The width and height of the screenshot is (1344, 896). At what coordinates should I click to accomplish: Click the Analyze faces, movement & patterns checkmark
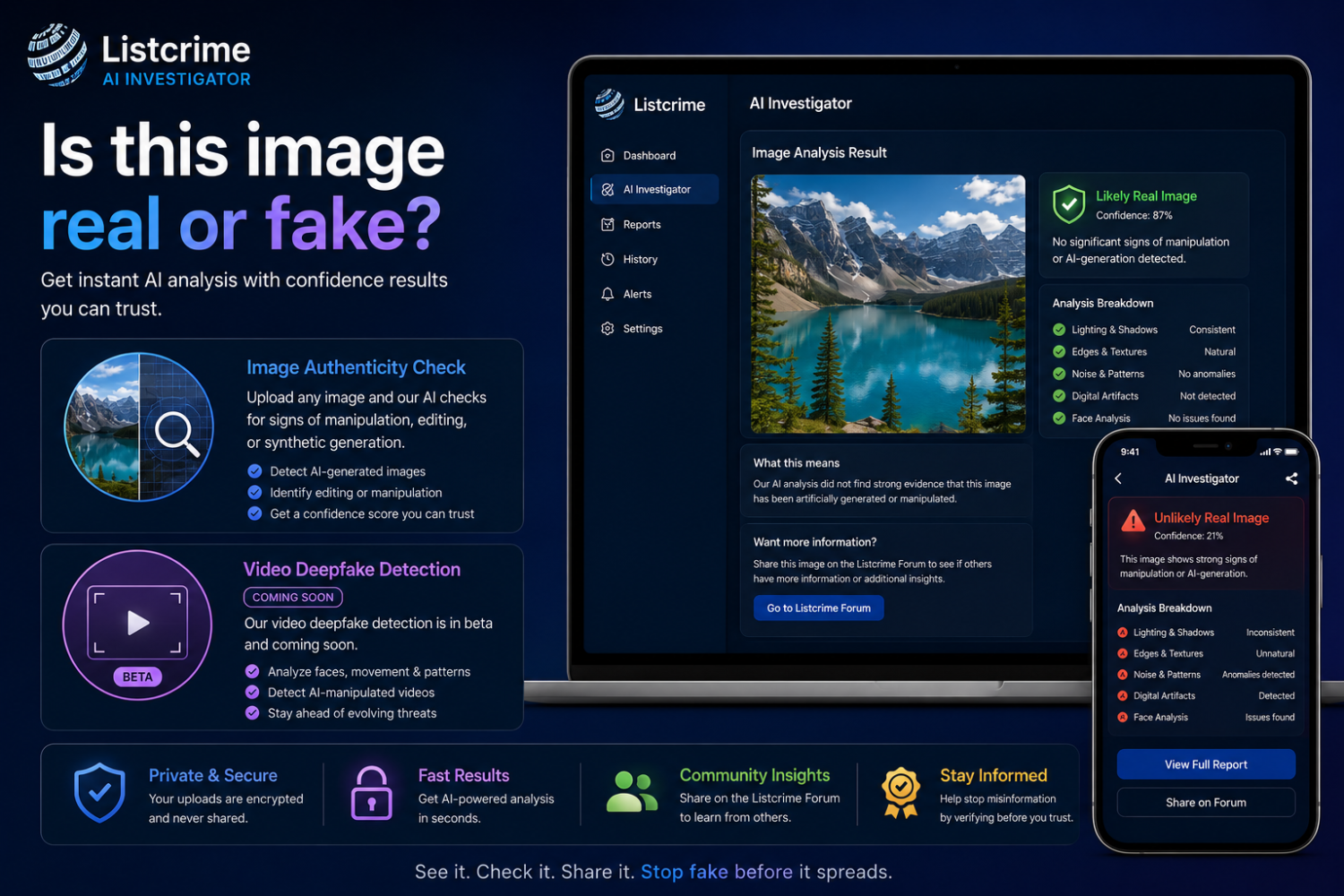click(x=253, y=671)
